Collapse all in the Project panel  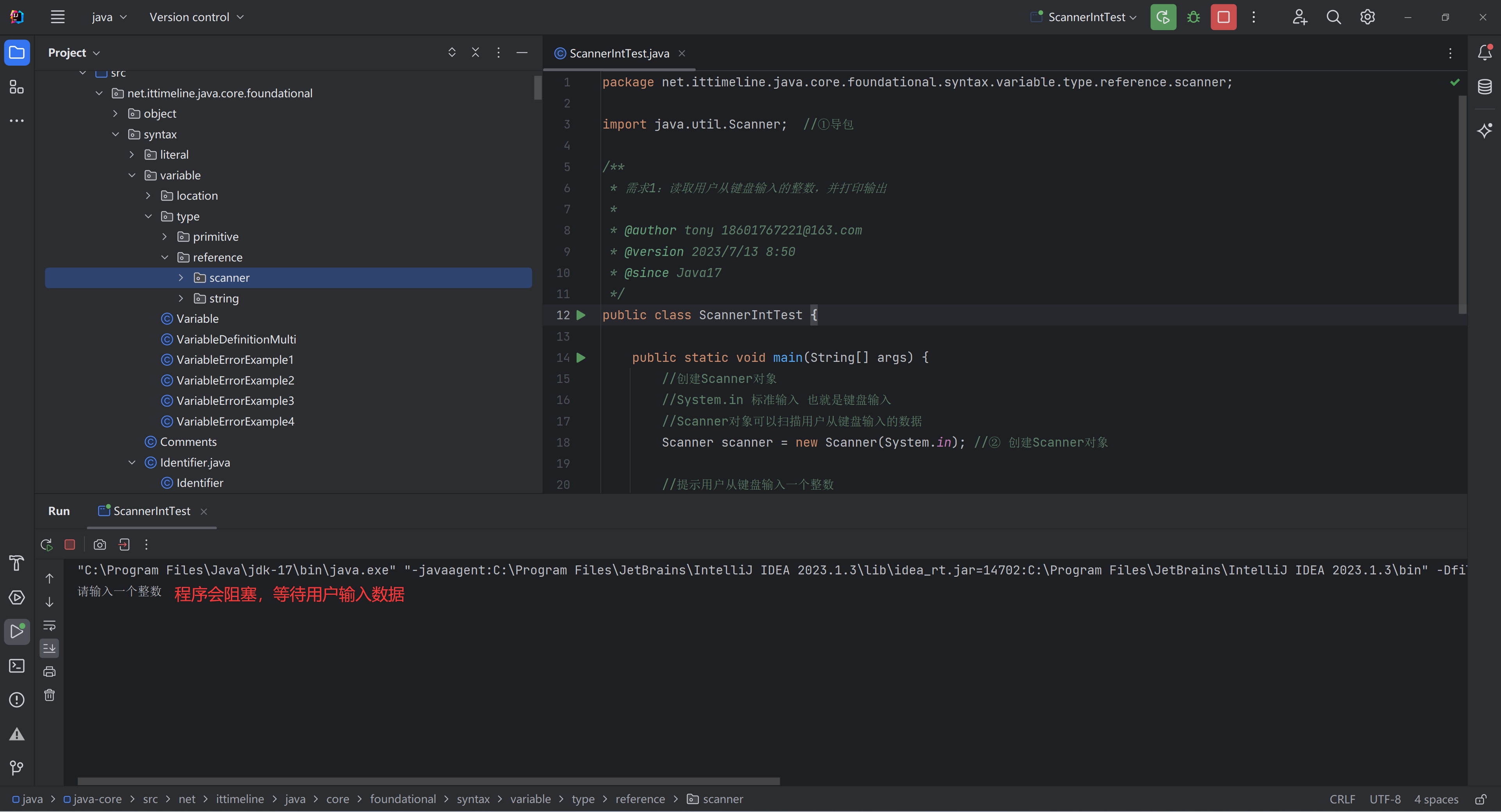point(475,52)
